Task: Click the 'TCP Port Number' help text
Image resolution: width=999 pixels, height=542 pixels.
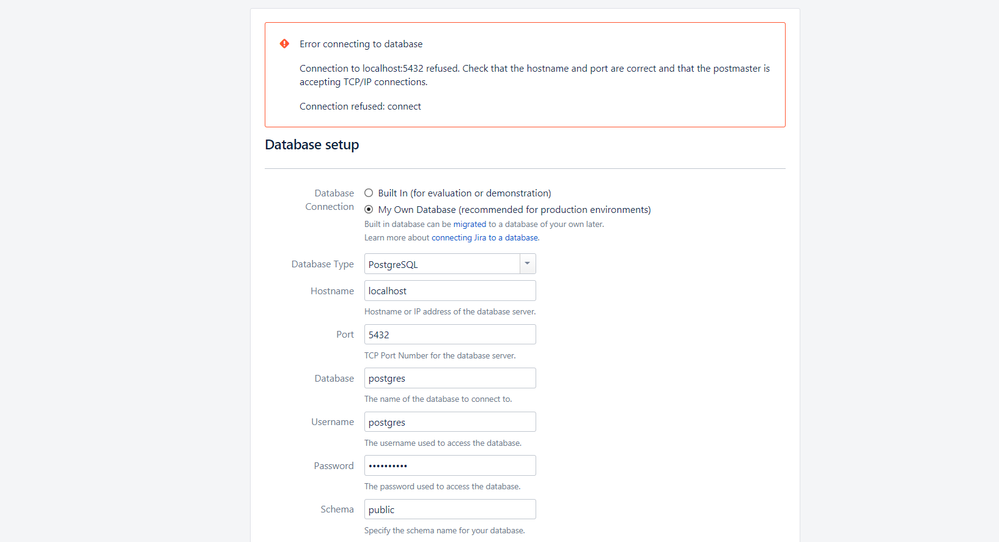Action: tap(440, 355)
